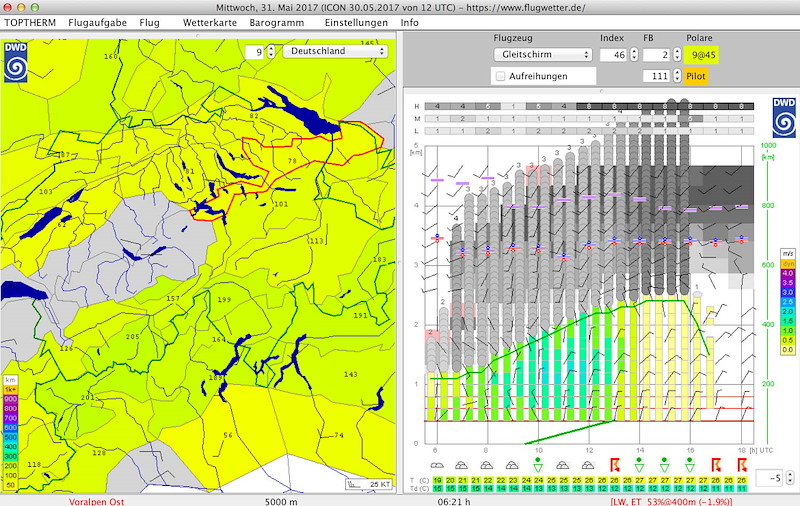Image resolution: width=800 pixels, height=506 pixels.
Task: Click the red thunderstorm icon at 17 UTC
Action: [716, 465]
